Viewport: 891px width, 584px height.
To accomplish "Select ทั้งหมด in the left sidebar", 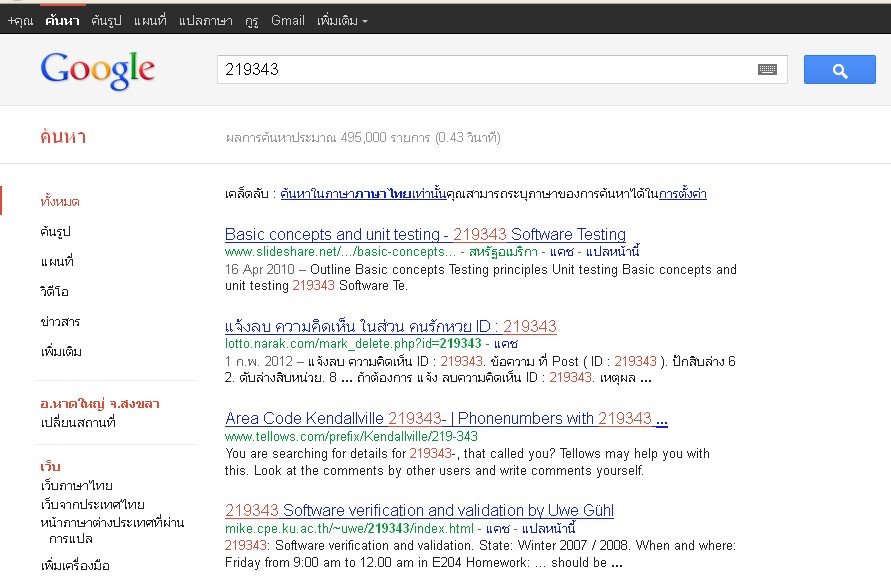I will (60, 201).
